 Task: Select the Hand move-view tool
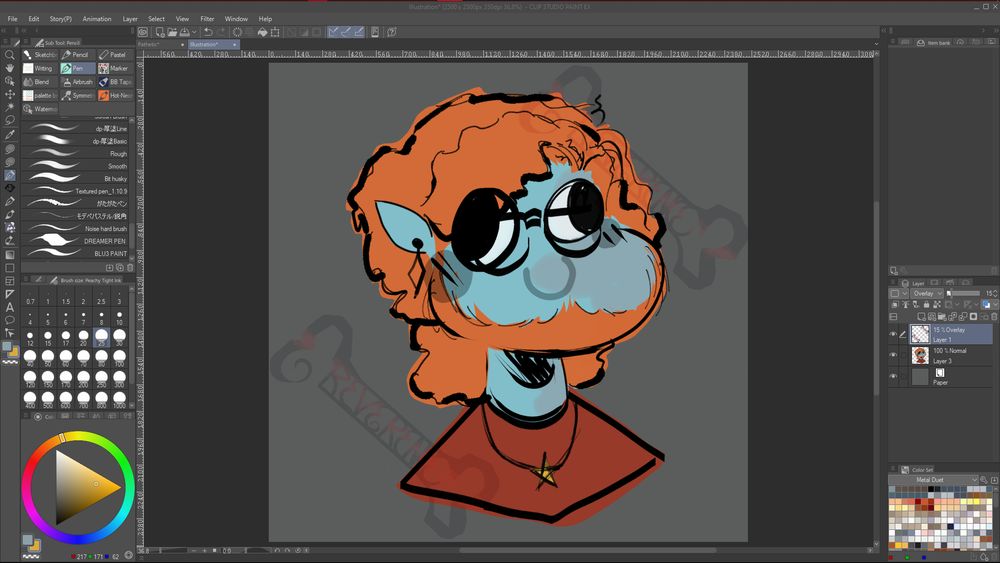point(10,68)
